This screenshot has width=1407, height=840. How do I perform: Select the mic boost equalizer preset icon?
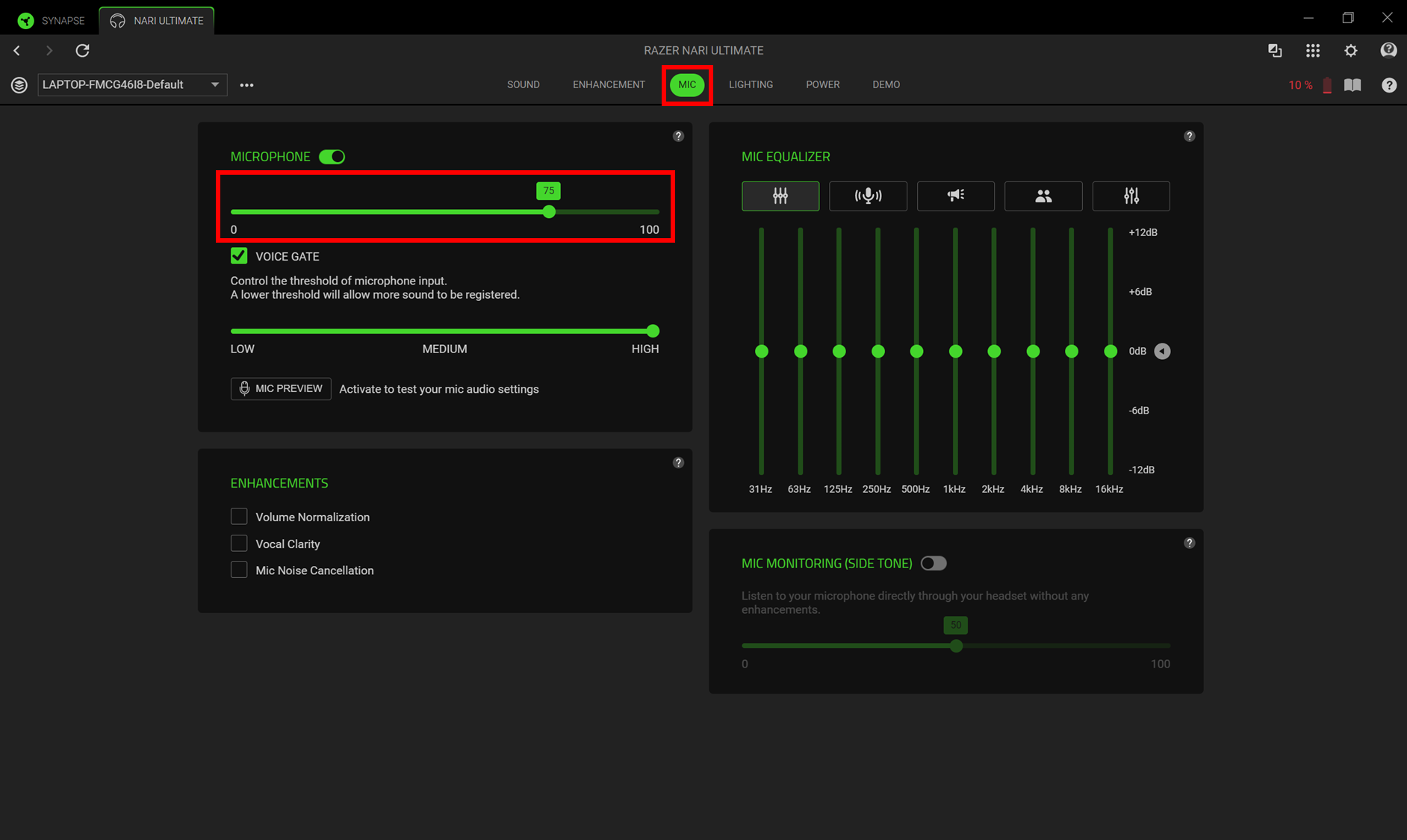[868, 196]
